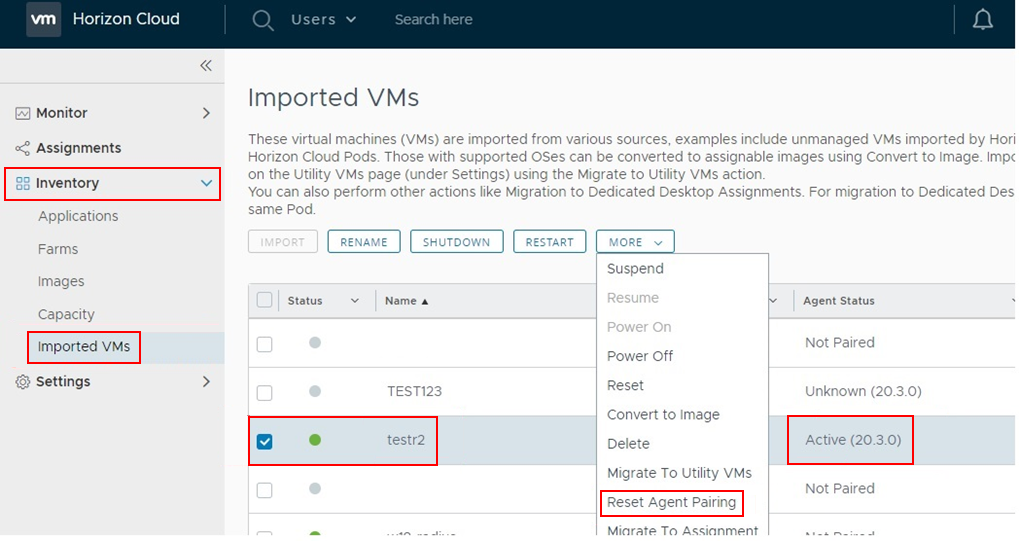Click the Monitor icon in sidebar
This screenshot has width=1019, height=541.
click(22, 114)
